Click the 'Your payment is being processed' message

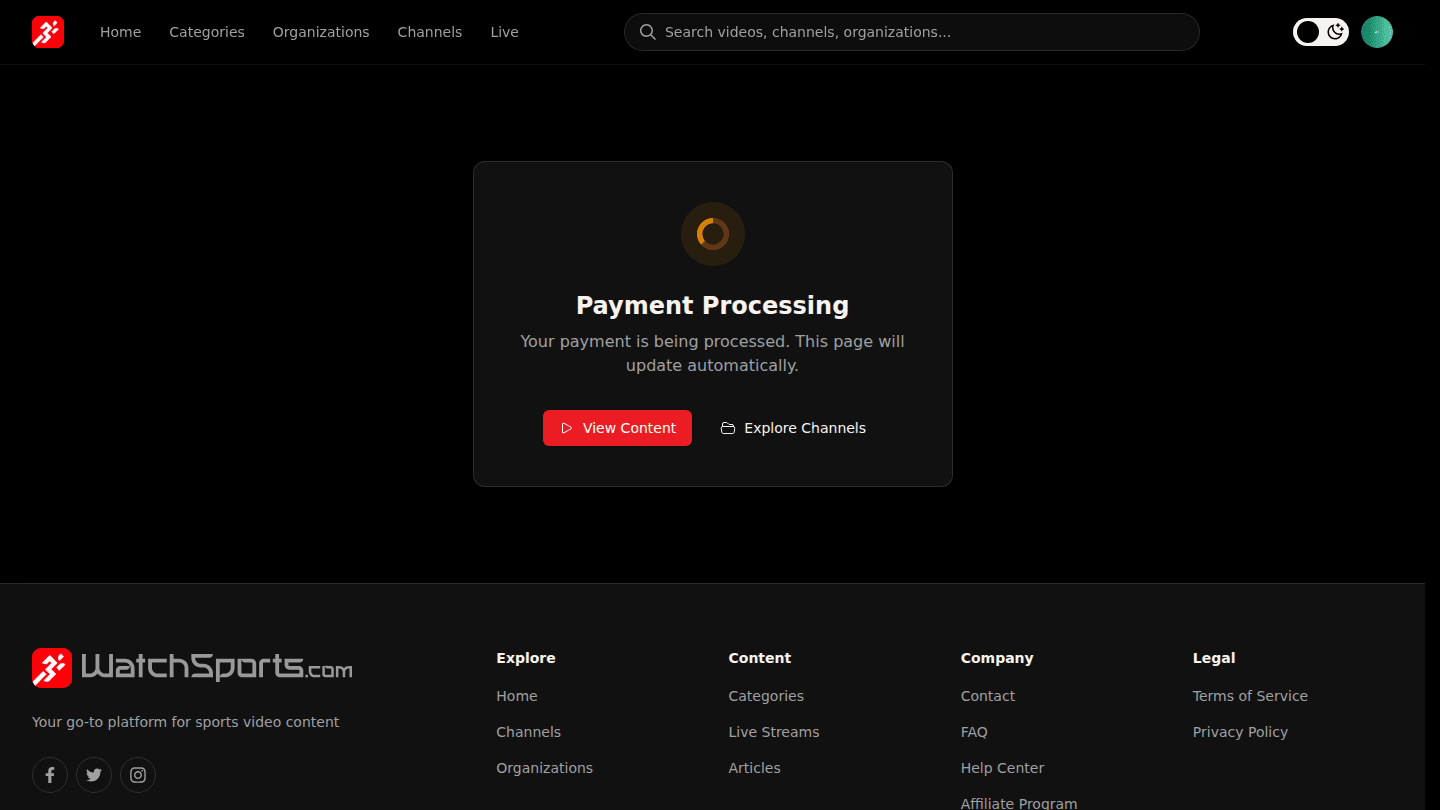click(713, 353)
